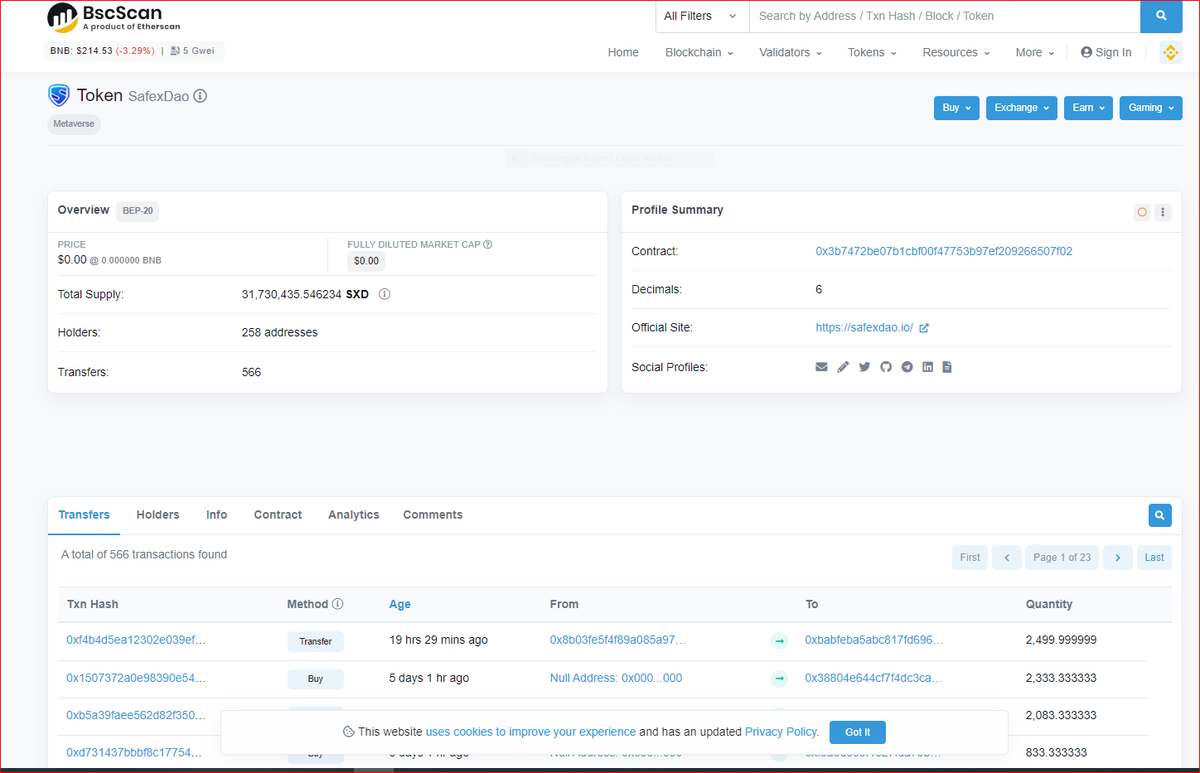Switch to the Analytics tab
Screen dimensions: 1200x773
[354, 515]
